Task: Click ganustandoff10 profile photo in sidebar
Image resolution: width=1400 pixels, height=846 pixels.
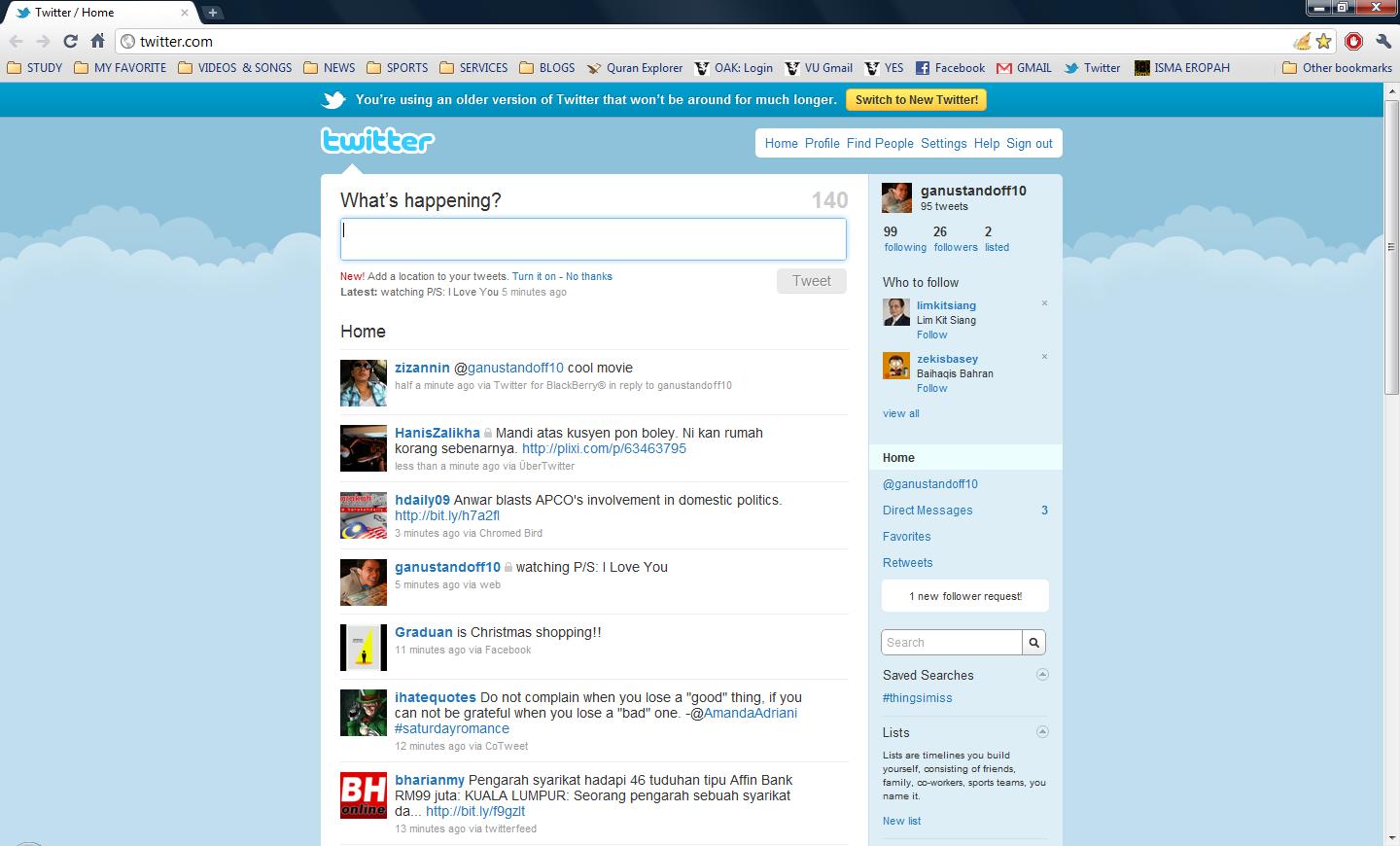Action: point(896,197)
